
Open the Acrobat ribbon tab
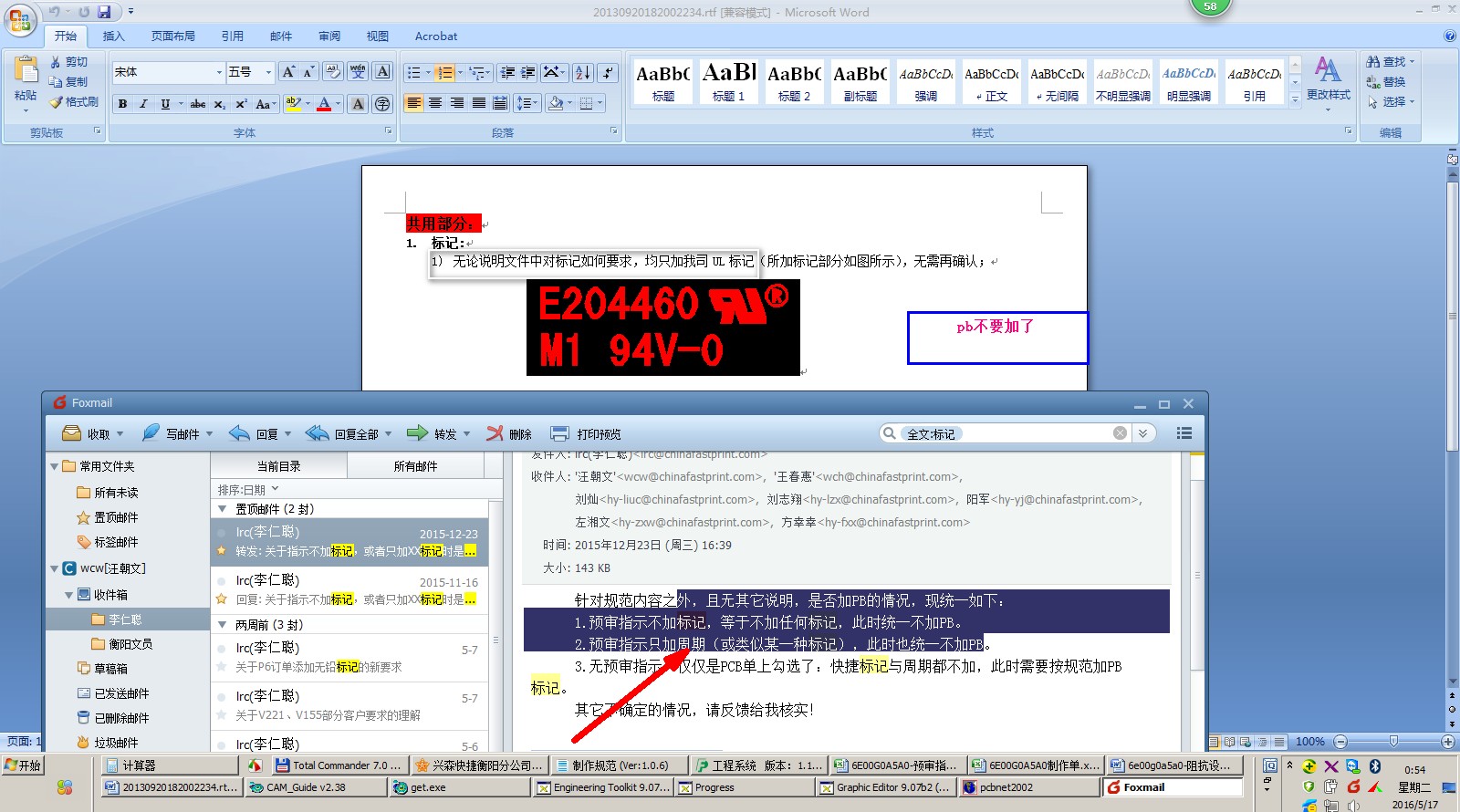coord(436,36)
